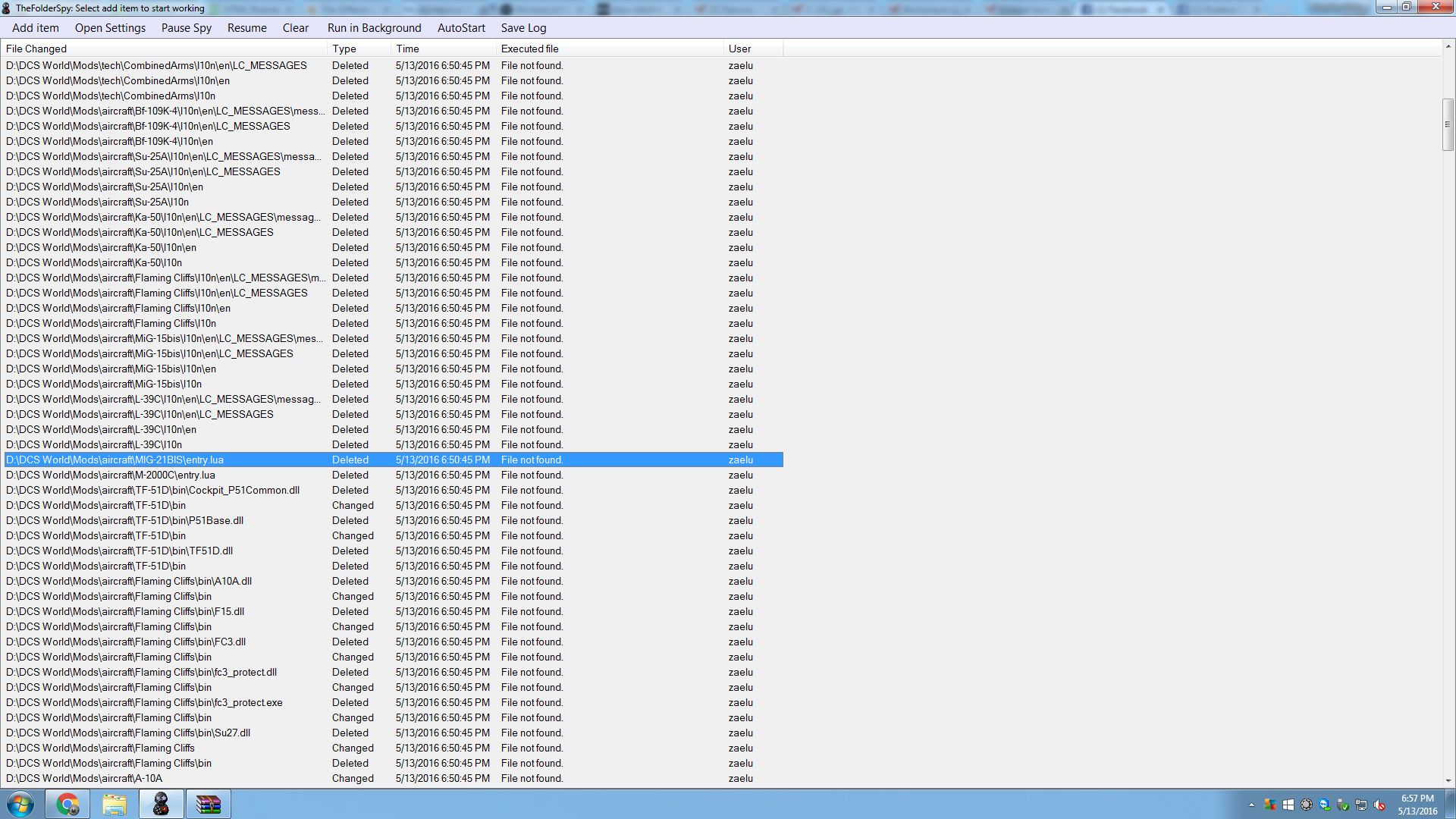Click the Add item menu
The width and height of the screenshot is (1456, 819).
click(x=35, y=28)
